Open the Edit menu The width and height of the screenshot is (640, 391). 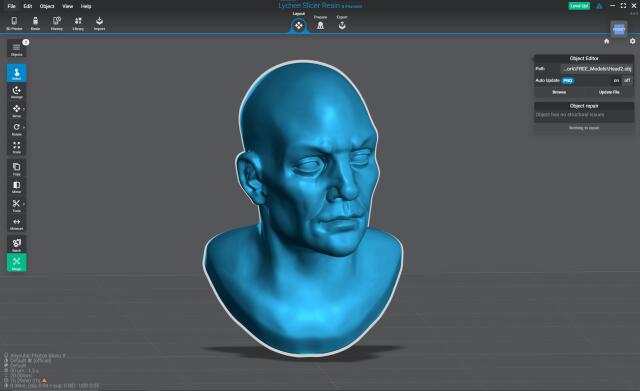pos(28,6)
